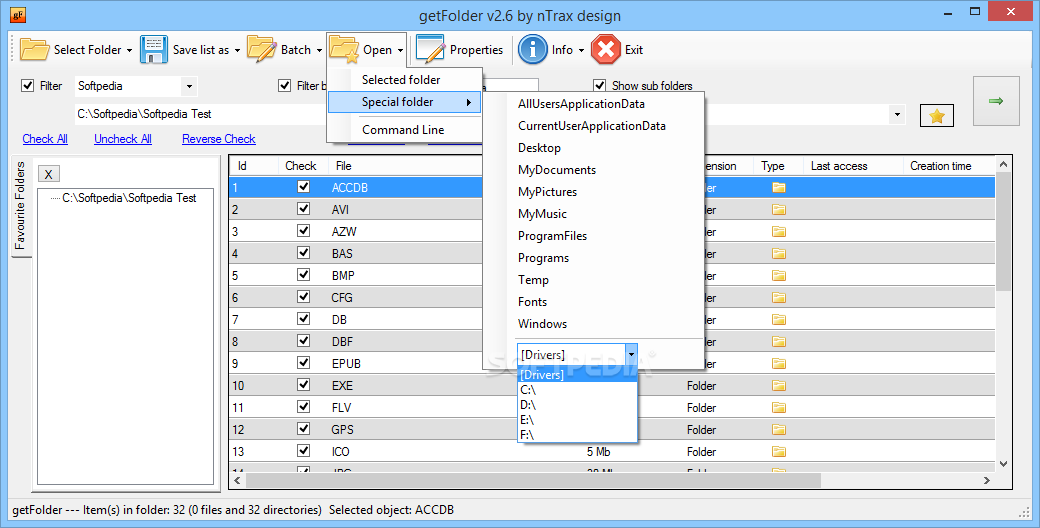Switch to Favourite Folders vertical tab
This screenshot has width=1040, height=528.
pos(21,206)
